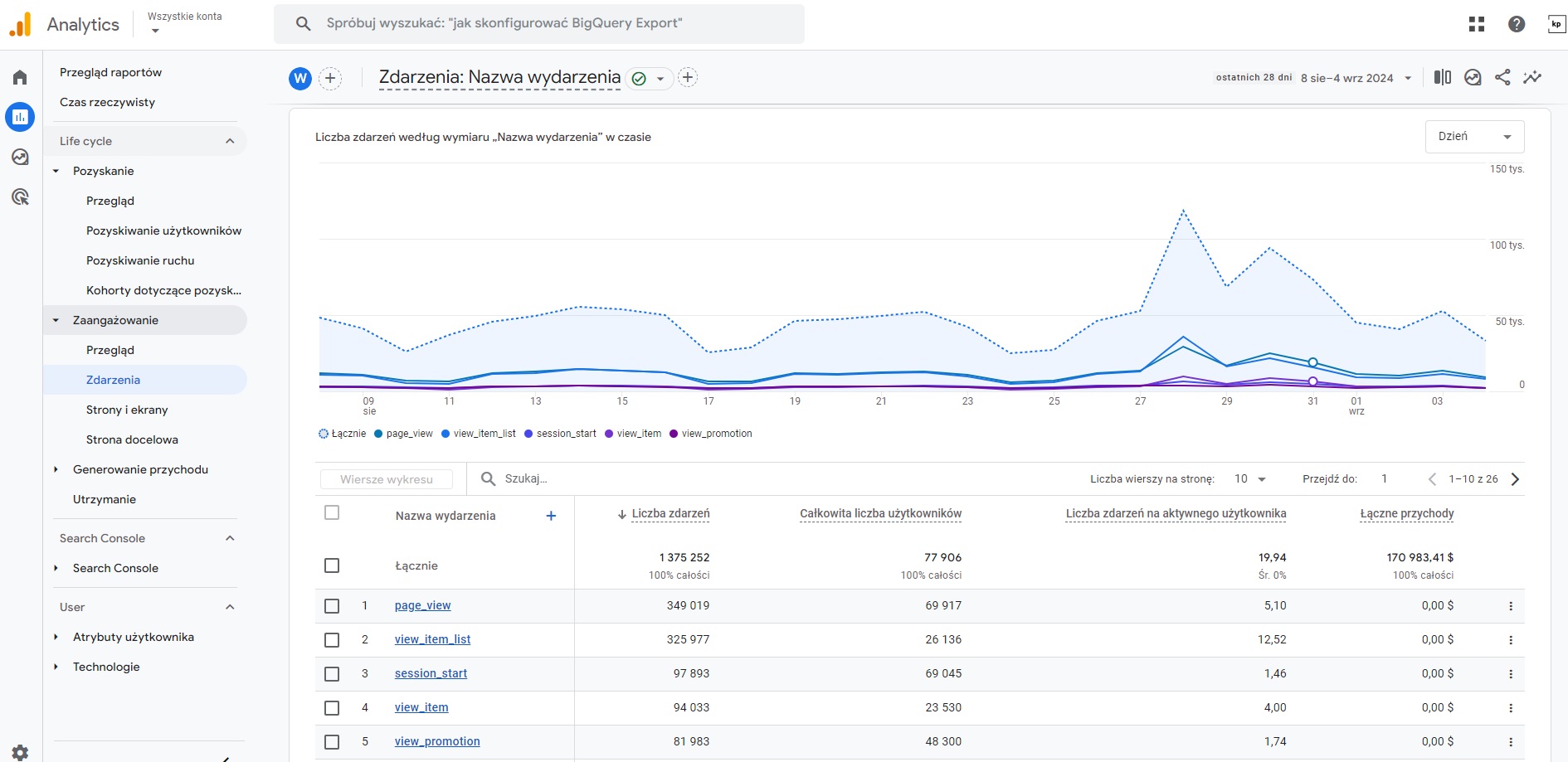The height and width of the screenshot is (762, 1568).
Task: Toggle page_view legend color dot
Action: 378,434
